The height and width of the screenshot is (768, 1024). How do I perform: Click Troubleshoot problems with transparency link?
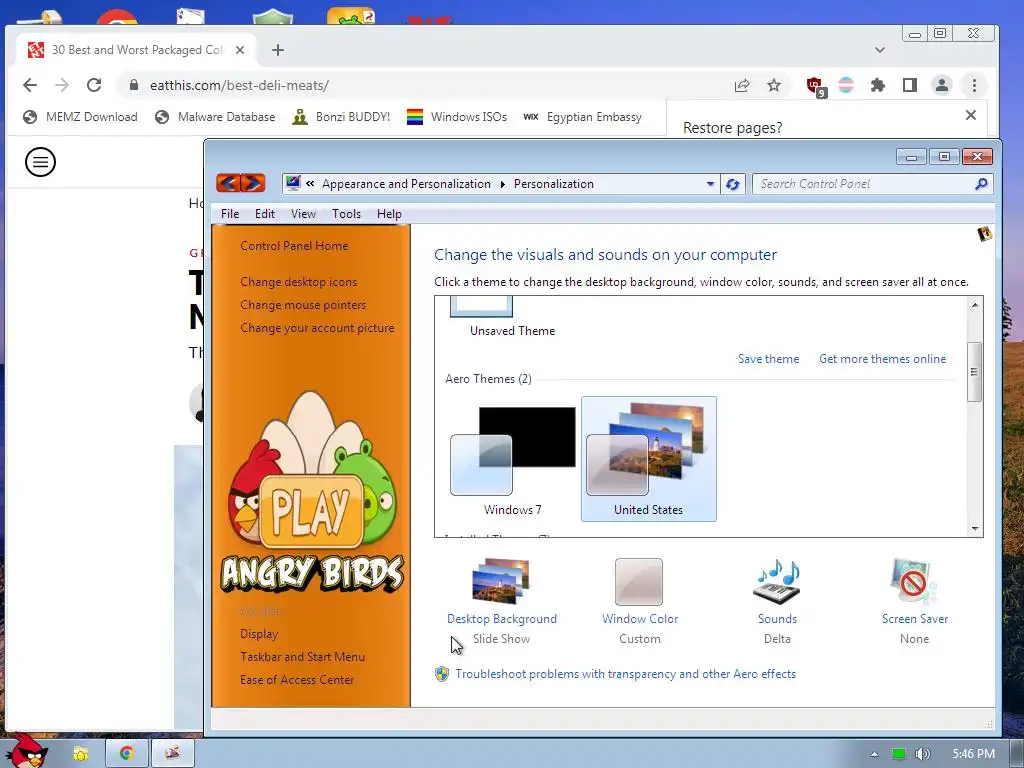point(625,674)
